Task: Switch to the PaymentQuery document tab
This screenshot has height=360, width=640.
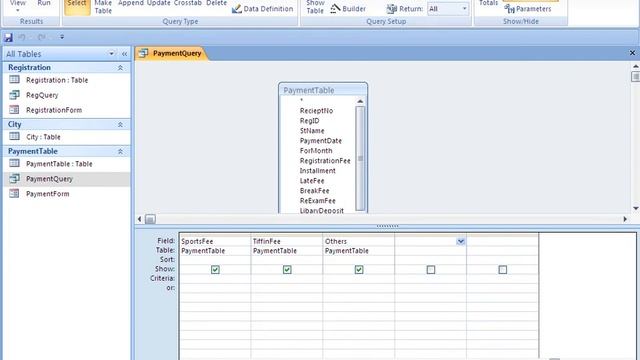Action: [x=171, y=53]
